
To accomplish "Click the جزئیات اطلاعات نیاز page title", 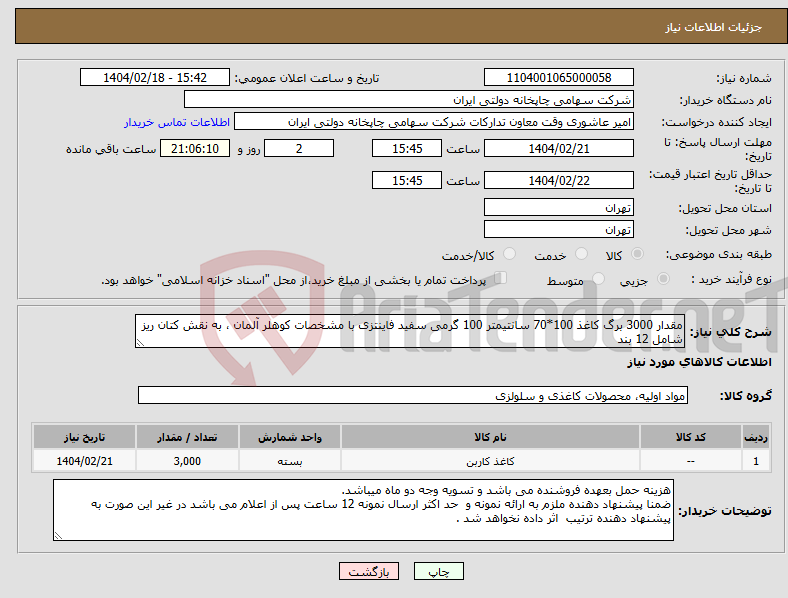I will pos(714,27).
